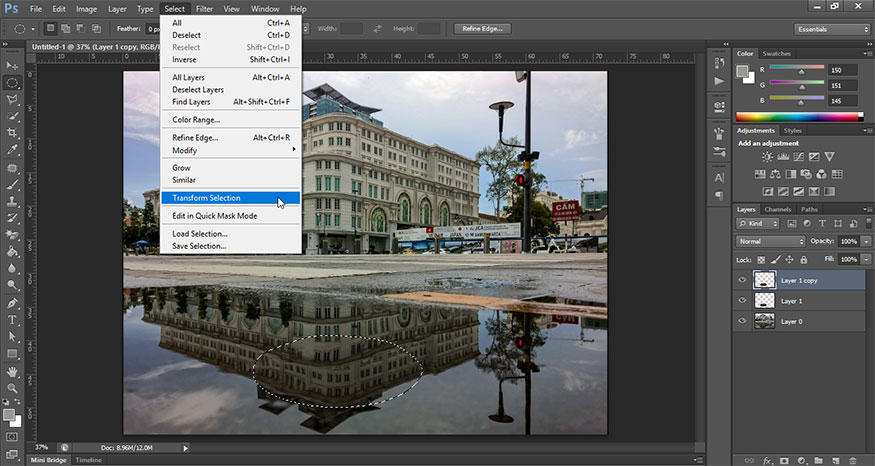Screen dimensions: 875x466
Task: Hide Layer 1 with its eye icon
Action: [x=742, y=300]
